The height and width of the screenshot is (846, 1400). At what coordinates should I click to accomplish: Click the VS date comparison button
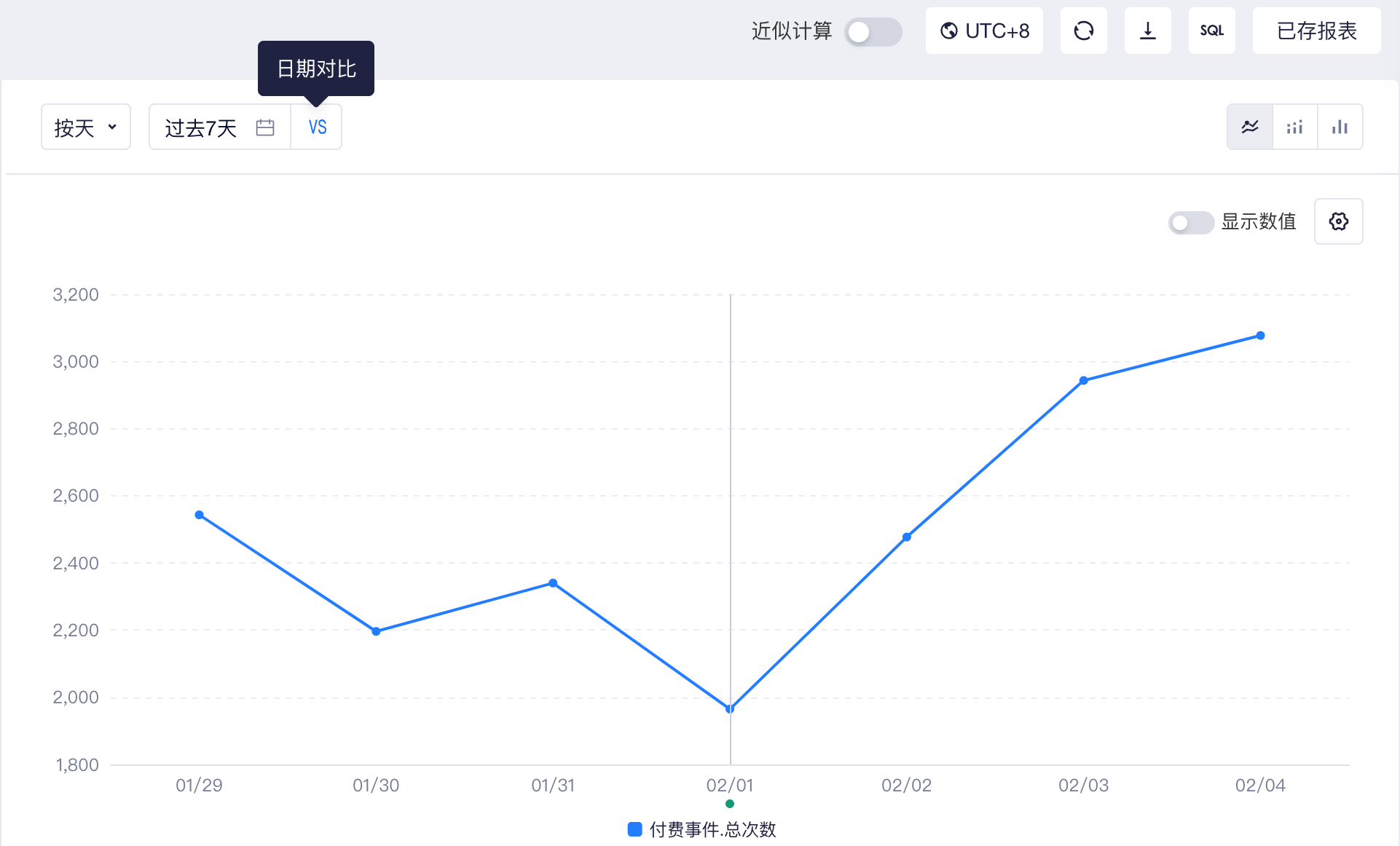coord(317,127)
